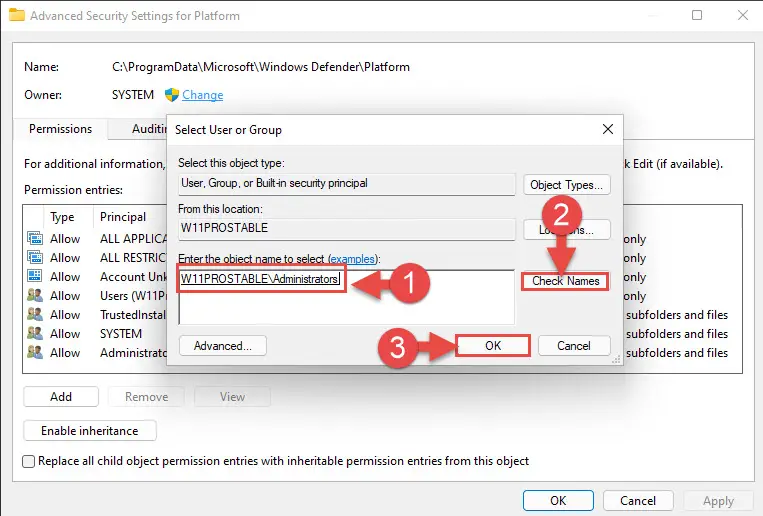This screenshot has width=763, height=516.
Task: Click the Principal column header
Action: (123, 217)
